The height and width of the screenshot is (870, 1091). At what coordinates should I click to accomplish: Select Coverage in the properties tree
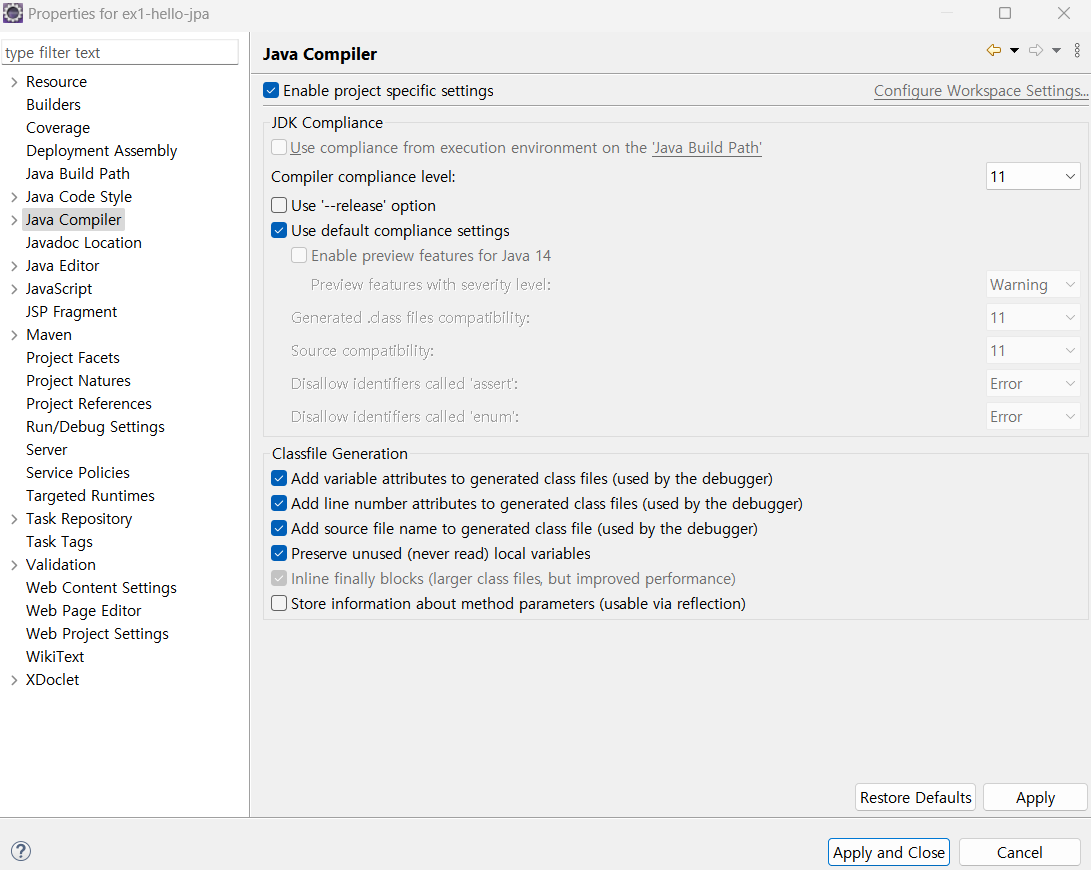coord(58,127)
